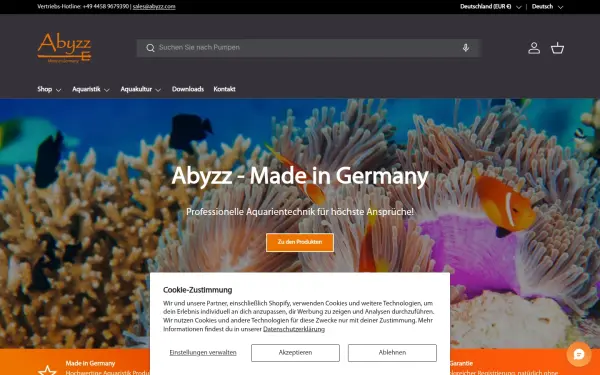Activate voice search microphone icon
The image size is (600, 375).
[x=466, y=48]
